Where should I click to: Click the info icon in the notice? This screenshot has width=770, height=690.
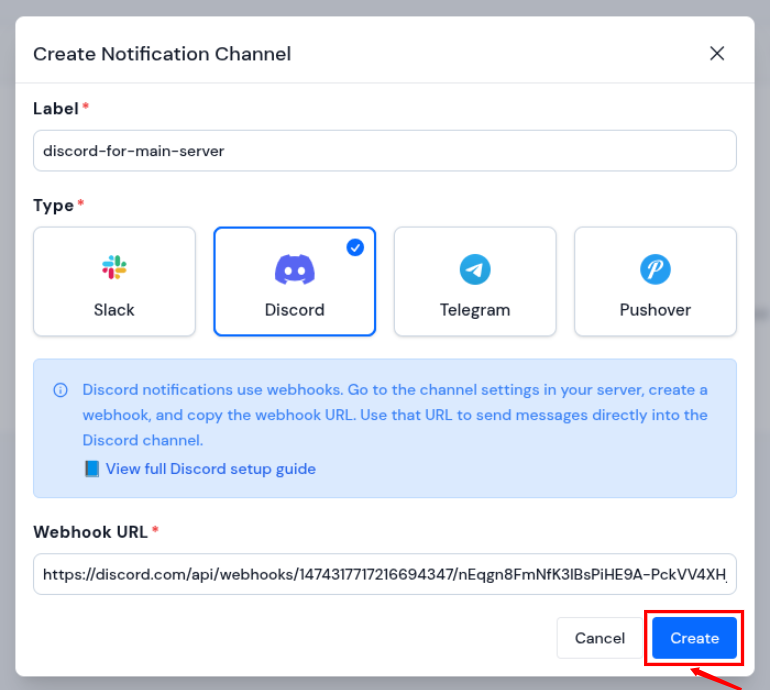point(60,390)
